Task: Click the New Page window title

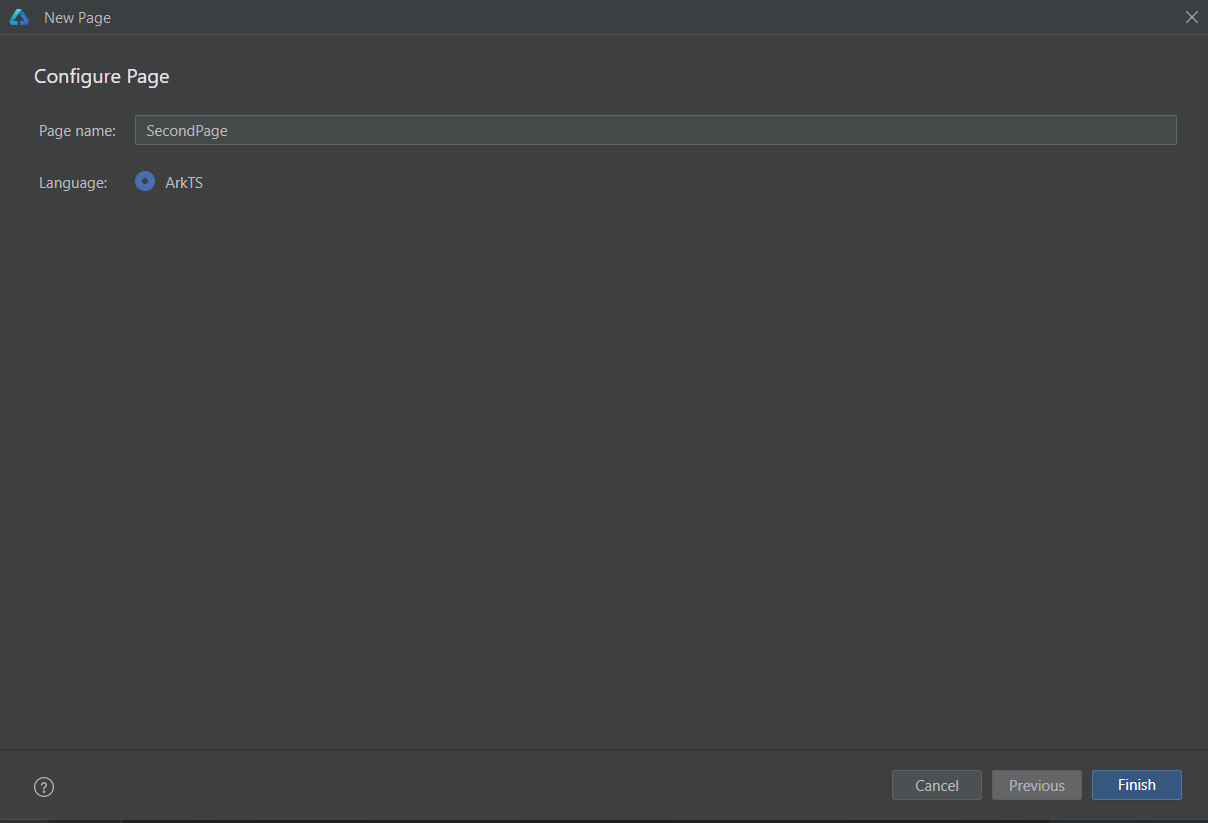Action: click(x=78, y=18)
